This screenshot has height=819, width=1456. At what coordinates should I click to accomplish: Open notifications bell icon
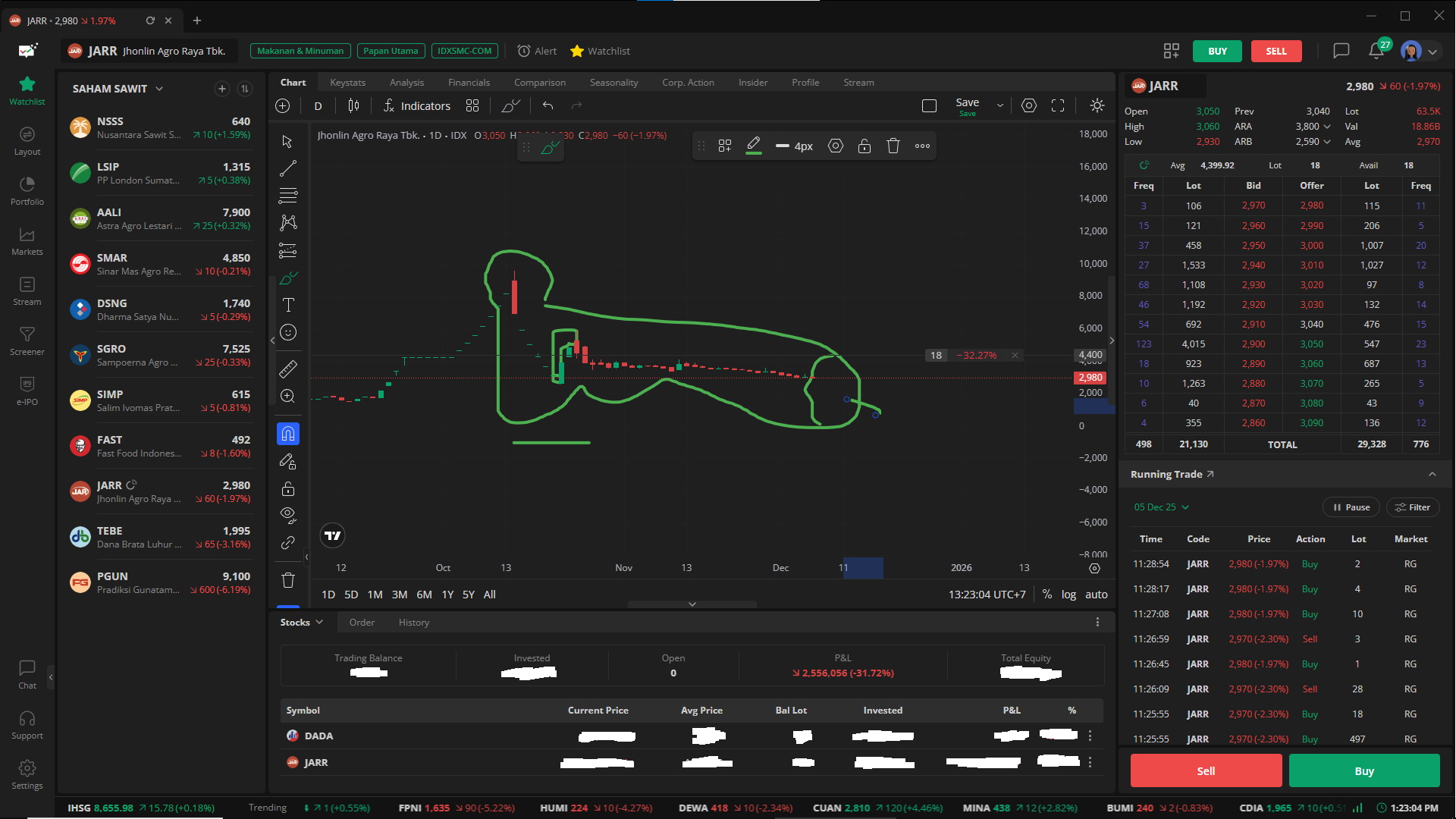coord(1376,51)
